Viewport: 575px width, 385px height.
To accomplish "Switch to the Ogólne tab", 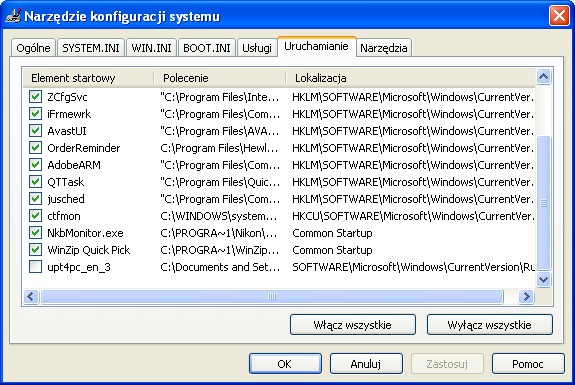I will pyautogui.click(x=33, y=48).
